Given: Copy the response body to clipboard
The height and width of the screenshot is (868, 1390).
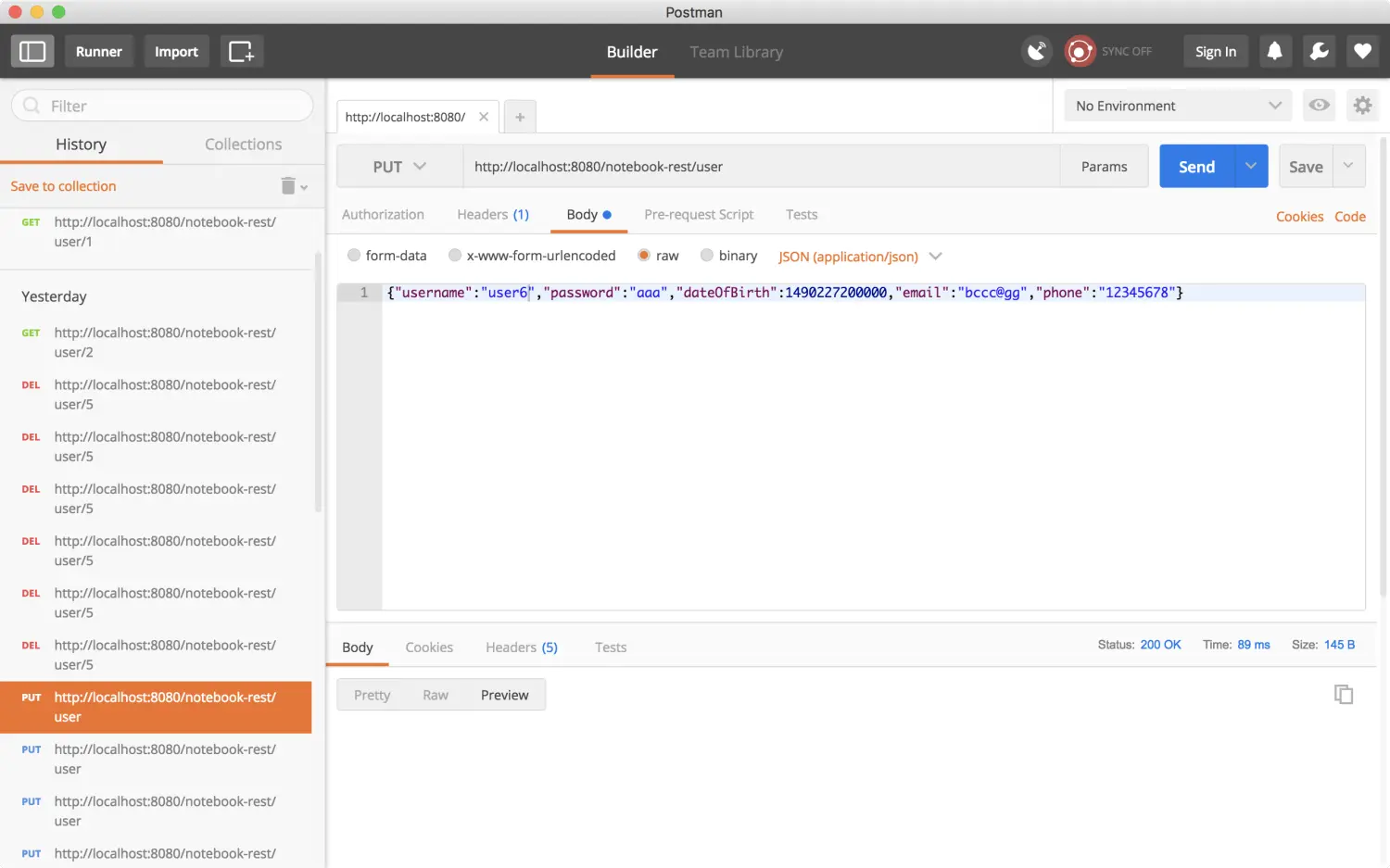Looking at the screenshot, I should click(x=1344, y=694).
